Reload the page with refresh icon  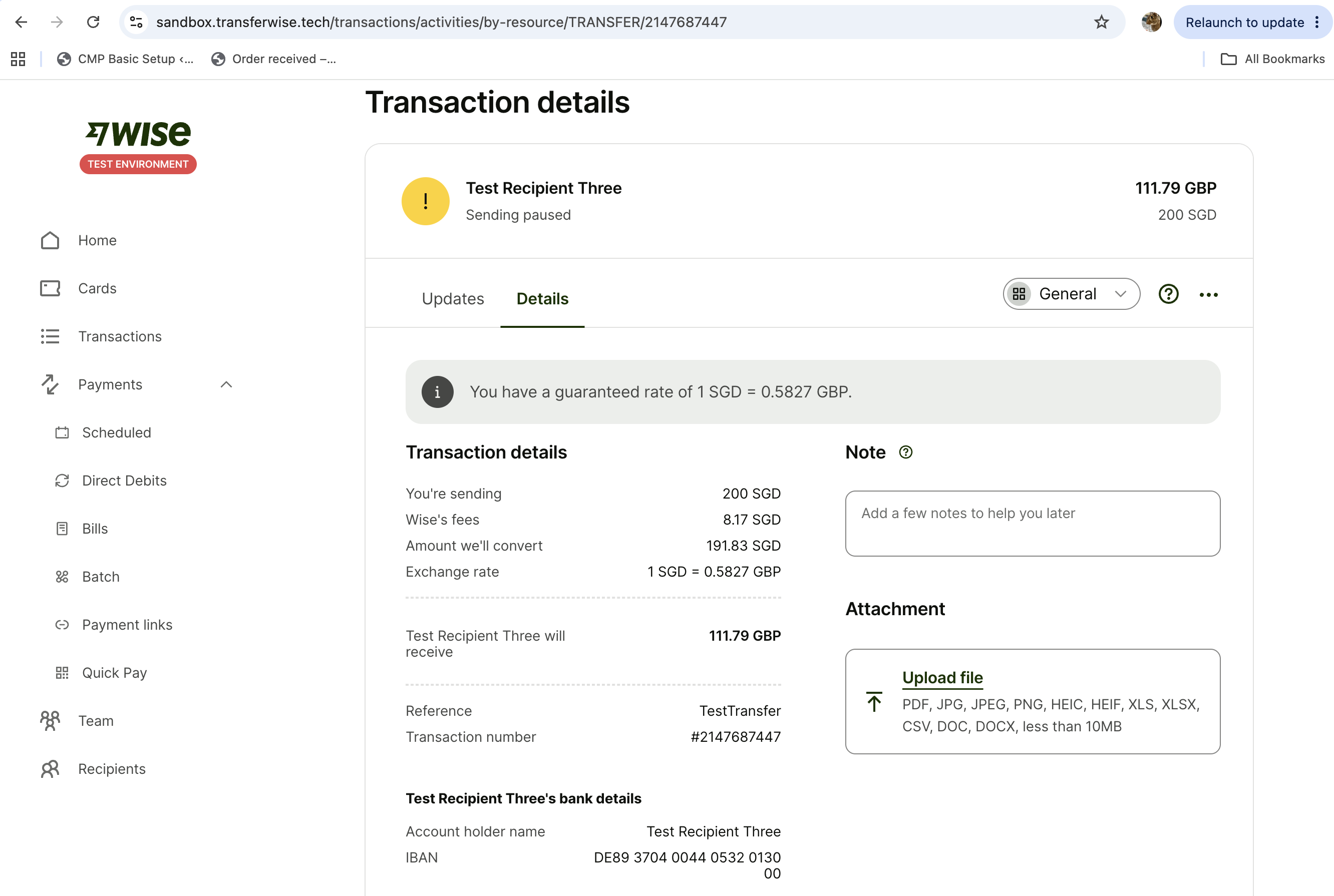coord(93,23)
